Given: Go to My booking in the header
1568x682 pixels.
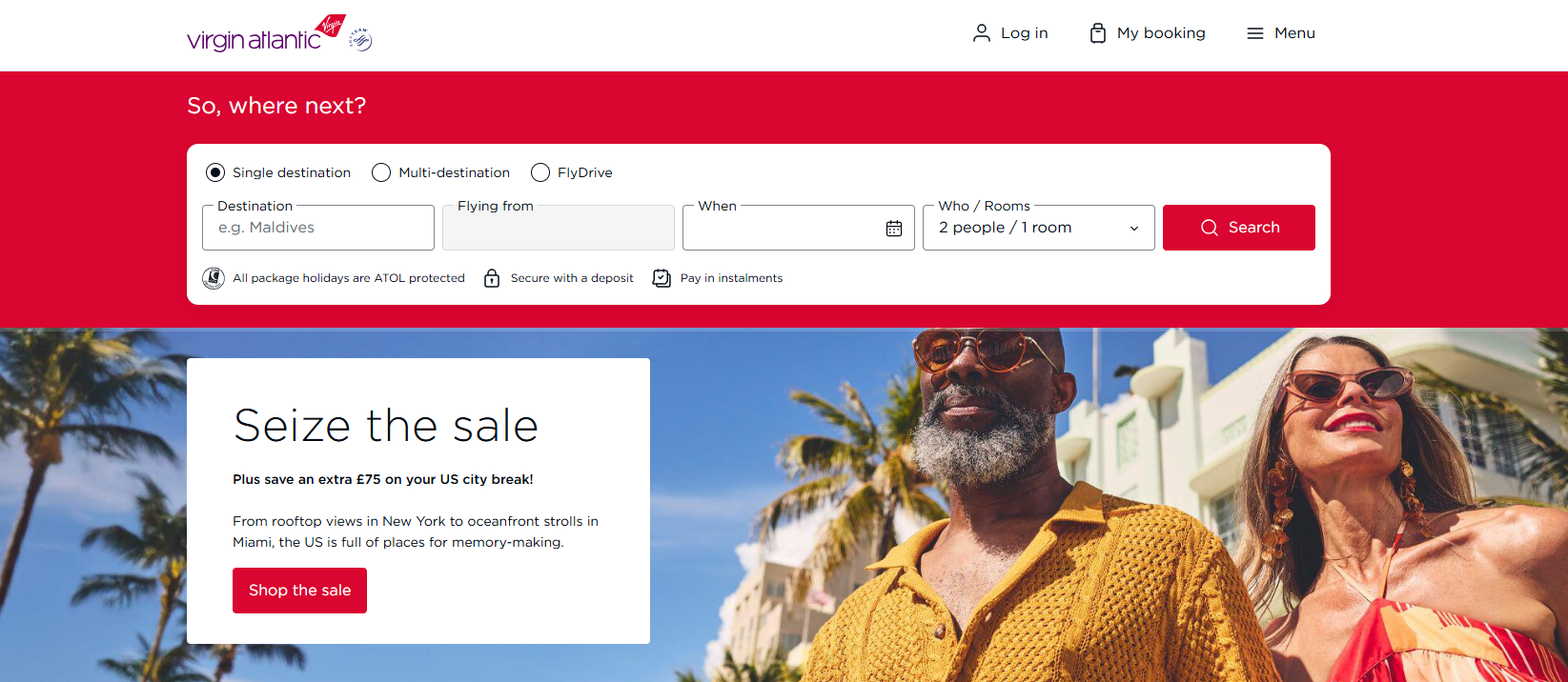Looking at the screenshot, I should point(1148,33).
